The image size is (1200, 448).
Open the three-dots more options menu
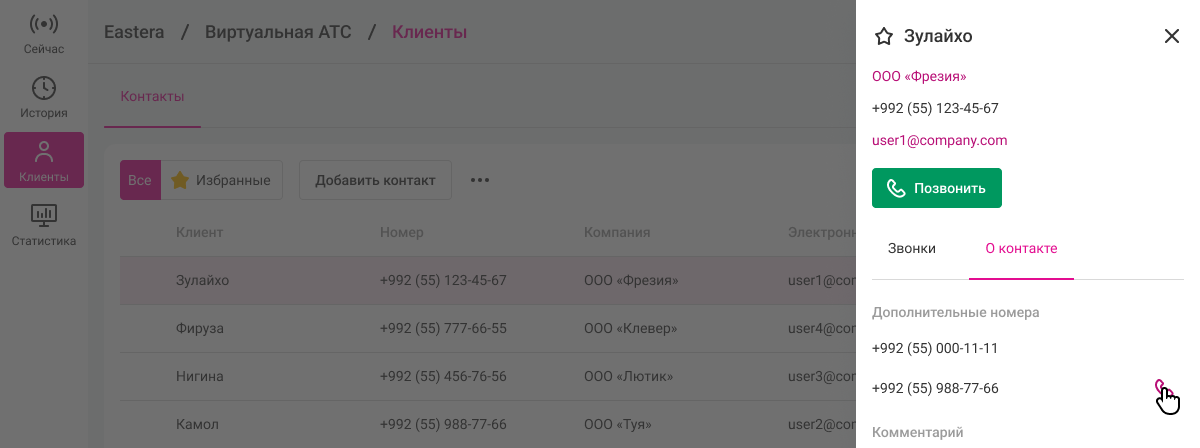[x=480, y=181]
